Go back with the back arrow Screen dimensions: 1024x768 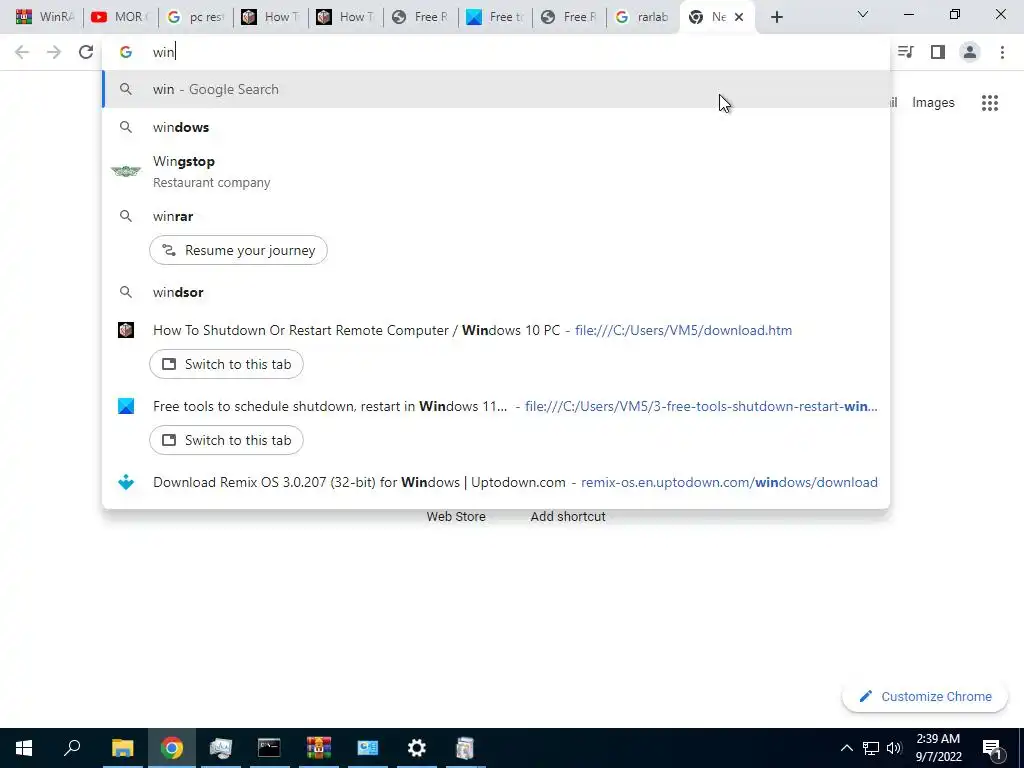[22, 52]
